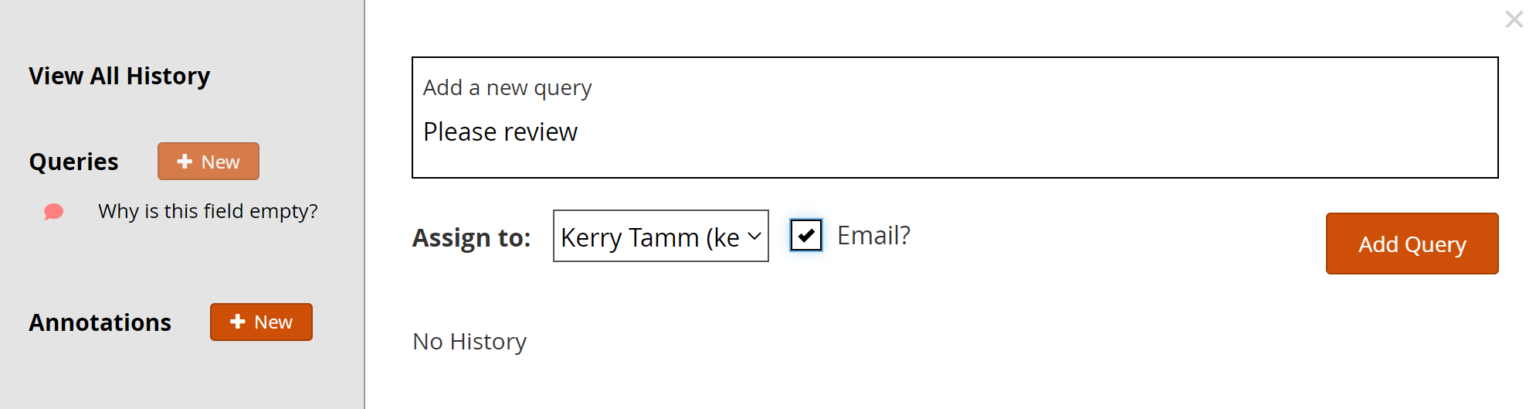Open the 'Why is this field empty?' query
1536x409 pixels.
(x=207, y=211)
